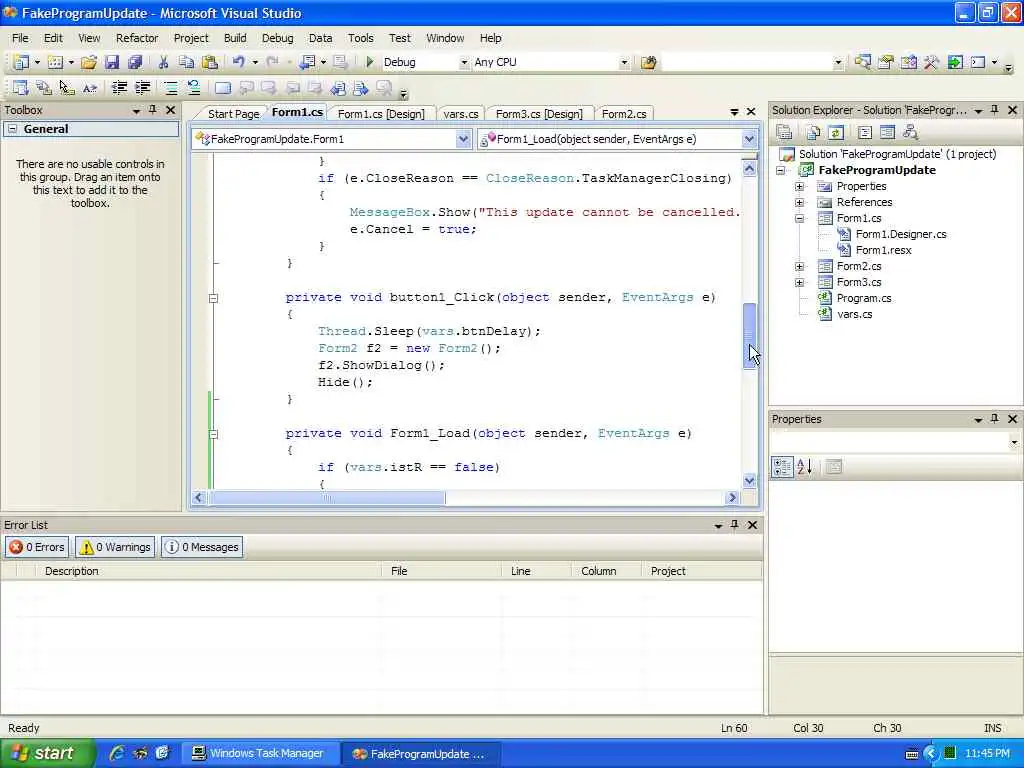1024x768 pixels.
Task: Open Object Browser toolbar icon
Action: point(908,62)
